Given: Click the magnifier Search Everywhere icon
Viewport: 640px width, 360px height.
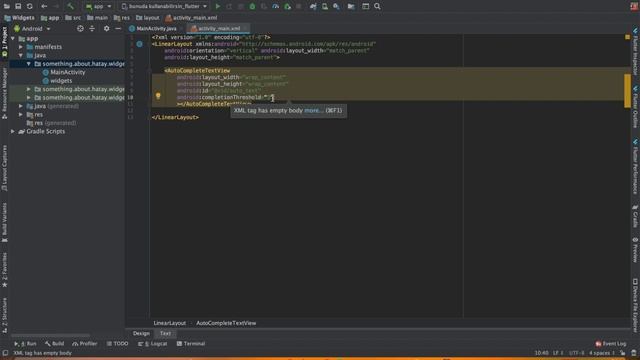Looking at the screenshot, I should click(x=377, y=6).
